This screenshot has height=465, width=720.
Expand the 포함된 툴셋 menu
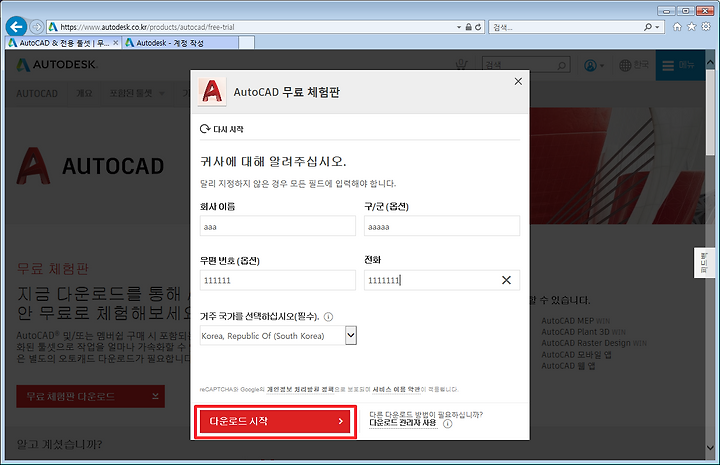tap(136, 93)
